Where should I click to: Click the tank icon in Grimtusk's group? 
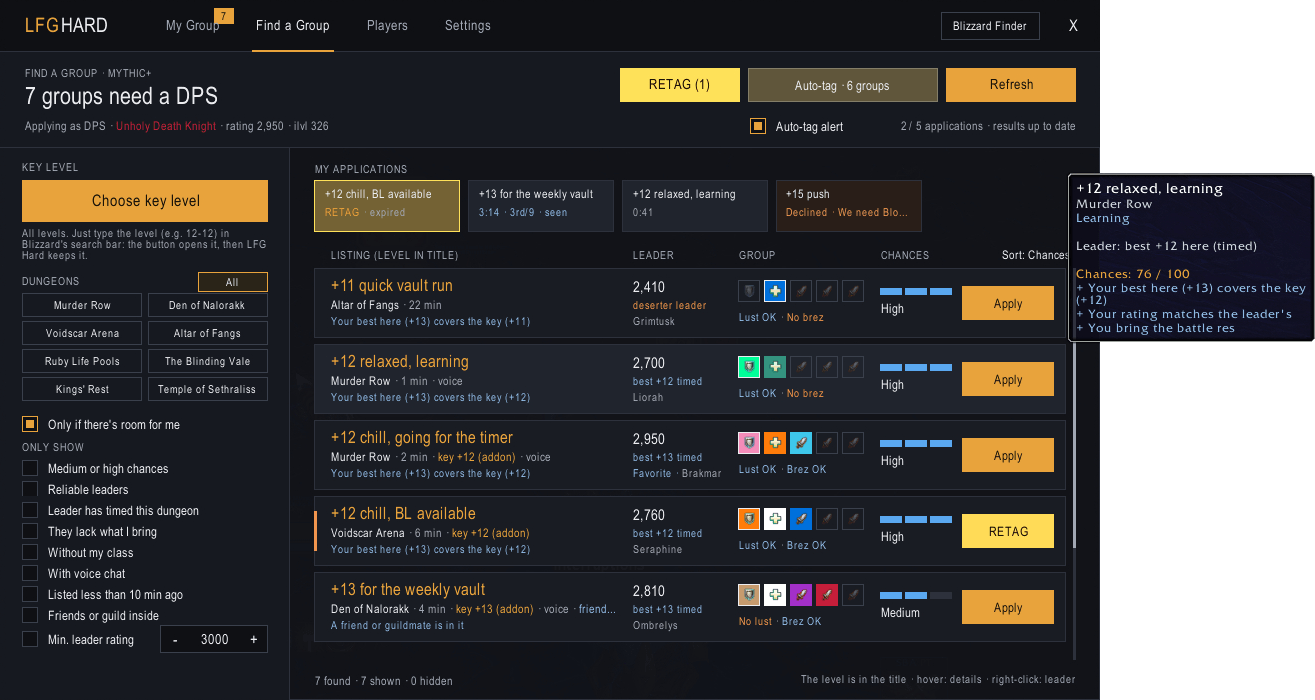749,291
